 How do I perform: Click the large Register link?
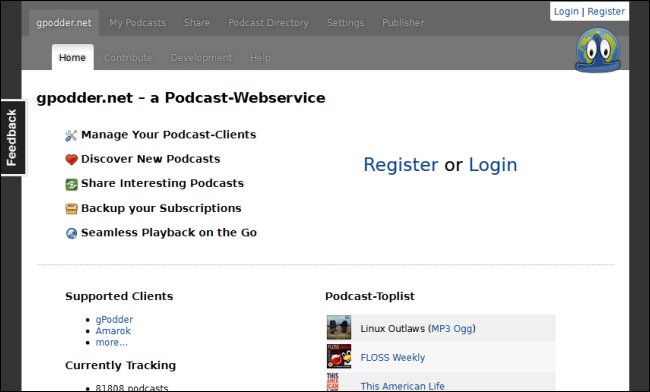click(400, 165)
